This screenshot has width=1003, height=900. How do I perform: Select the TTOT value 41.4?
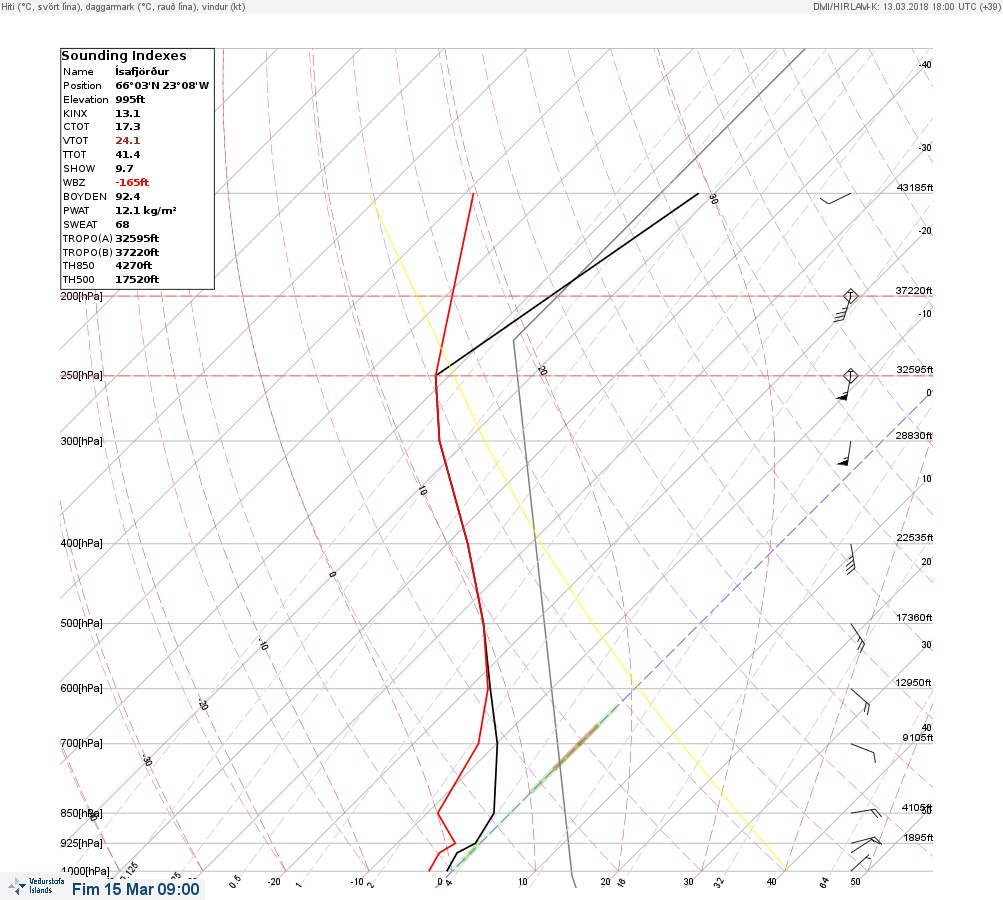(x=127, y=155)
